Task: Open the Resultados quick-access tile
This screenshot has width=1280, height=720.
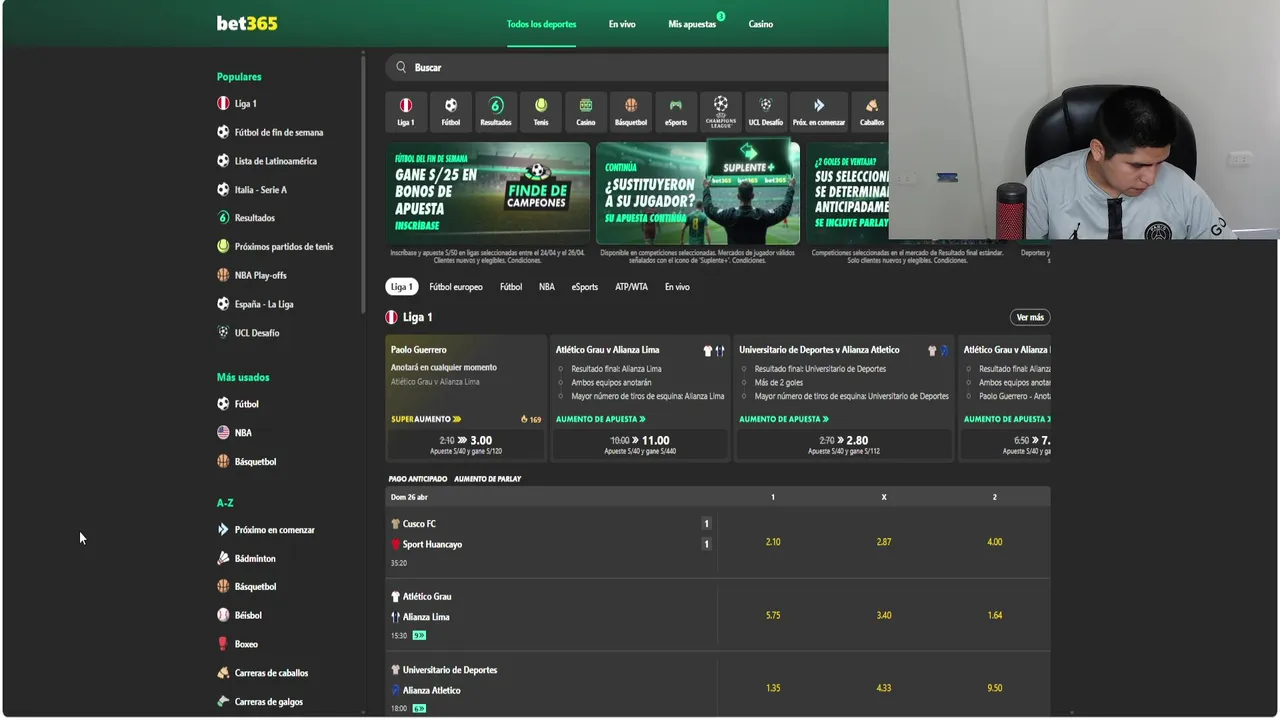Action: click(496, 111)
